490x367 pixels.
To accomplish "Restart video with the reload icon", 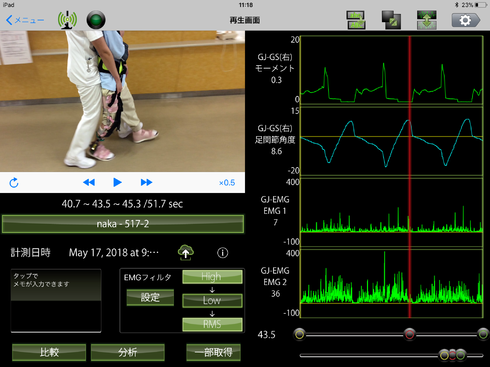I will coord(14,183).
